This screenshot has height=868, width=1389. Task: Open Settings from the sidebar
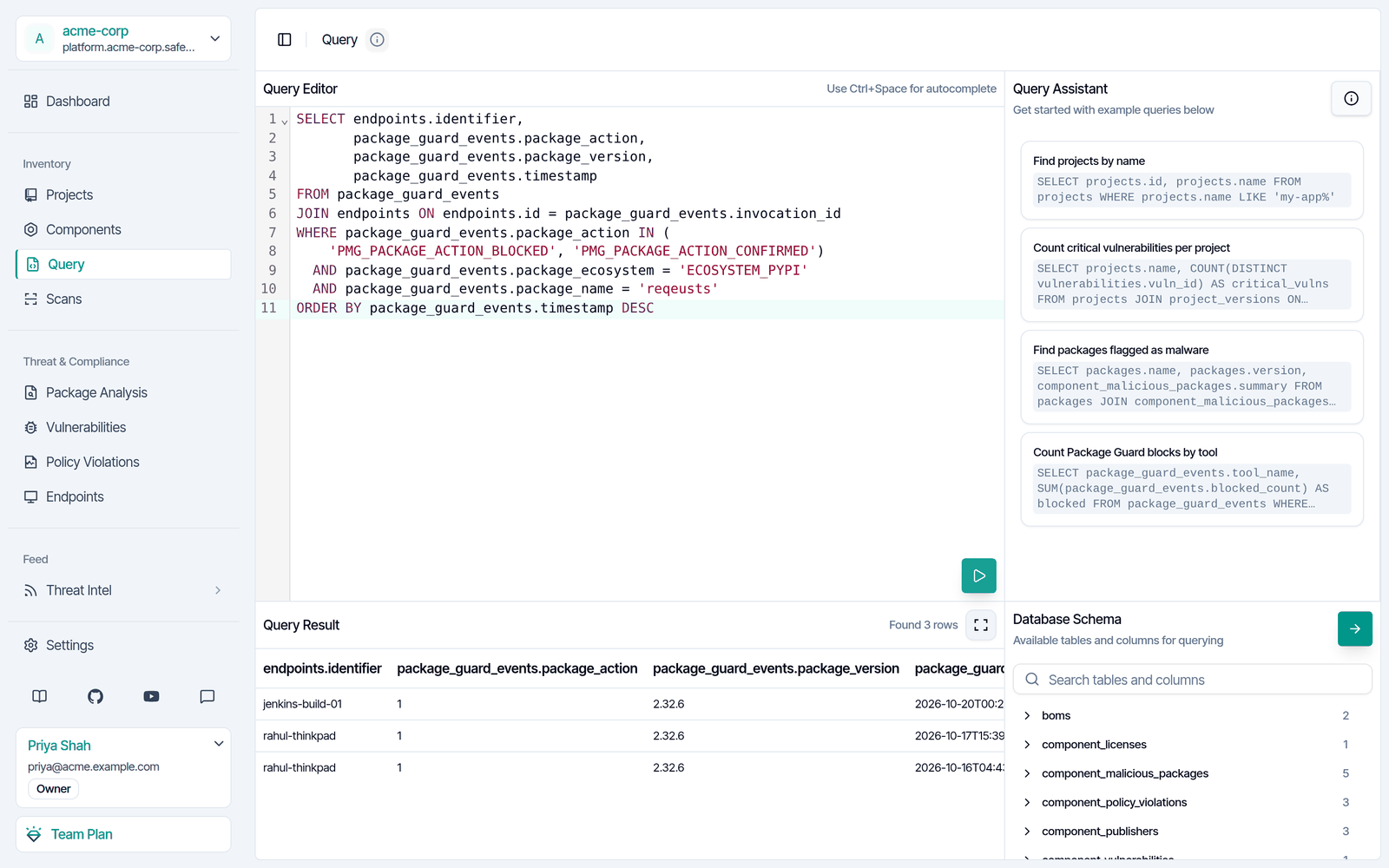pyautogui.click(x=123, y=646)
